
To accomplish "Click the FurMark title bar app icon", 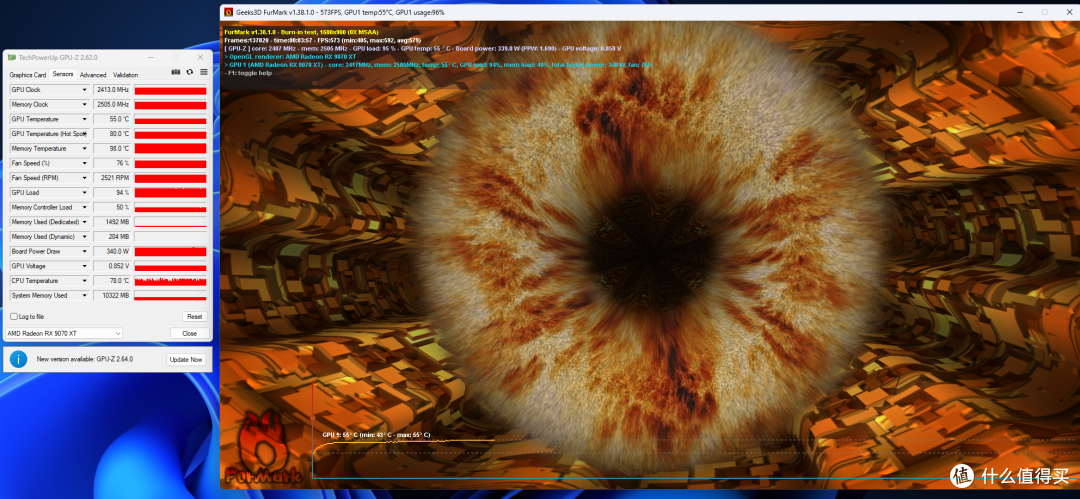I will [229, 12].
